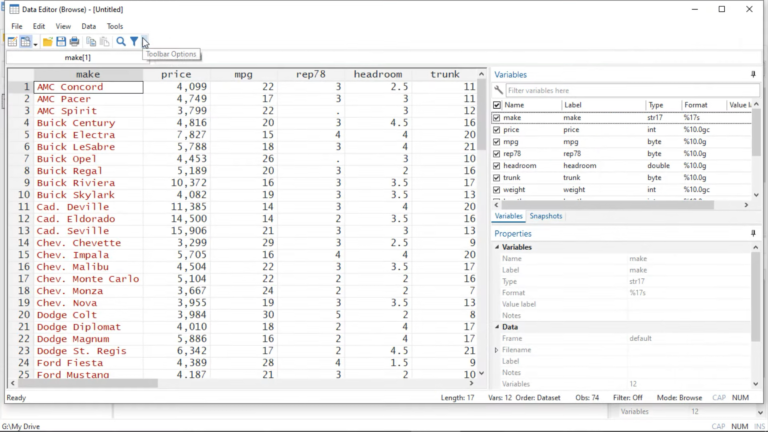Select the Variables tab

pyautogui.click(x=508, y=216)
